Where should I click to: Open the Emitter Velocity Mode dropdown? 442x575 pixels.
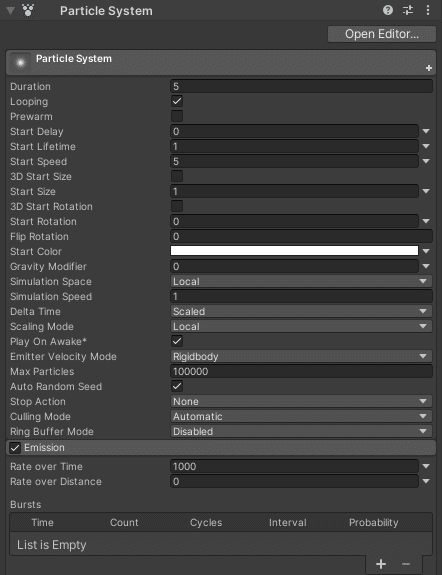(301, 356)
